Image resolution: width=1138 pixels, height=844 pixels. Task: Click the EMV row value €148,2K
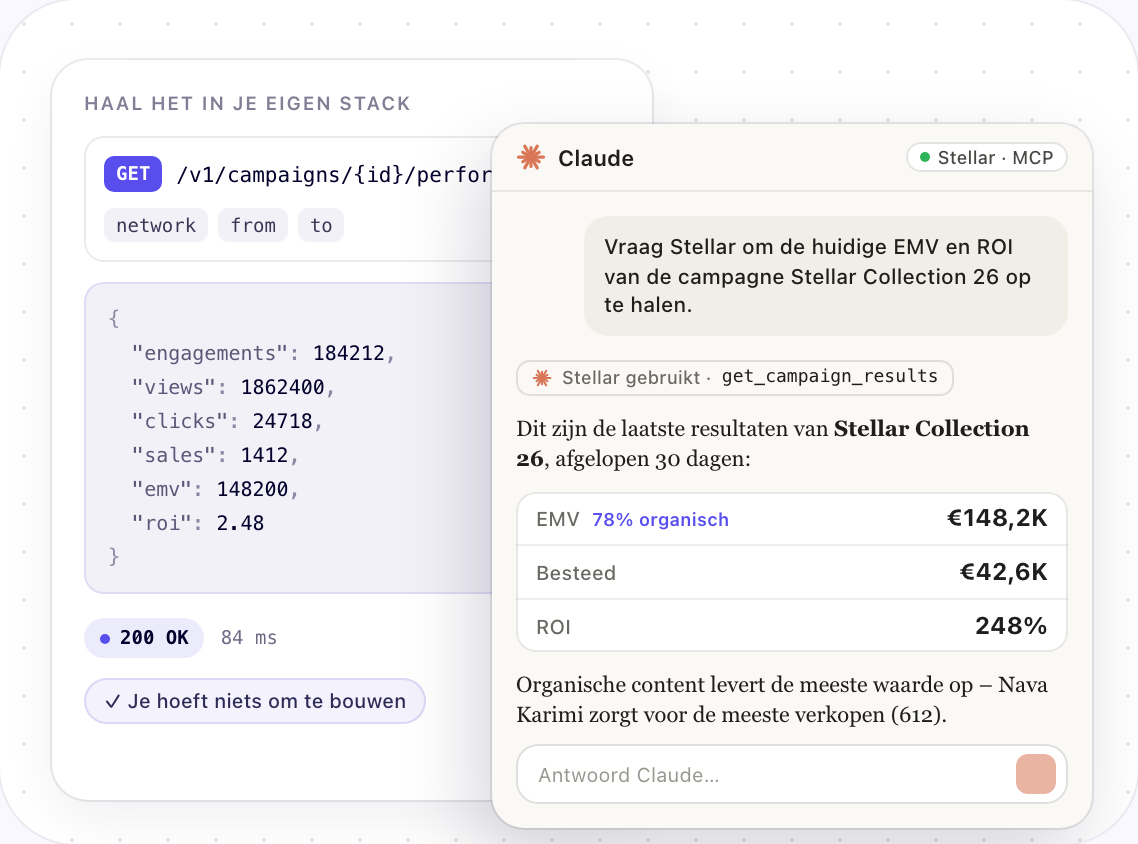tap(997, 518)
